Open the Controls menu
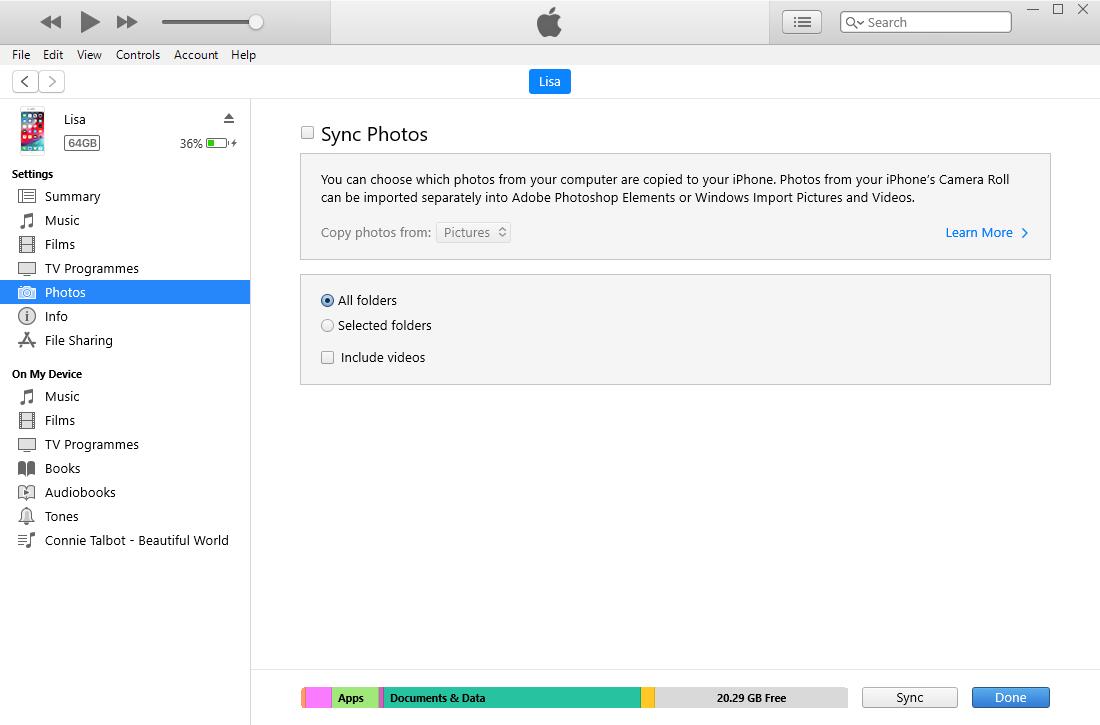 [x=138, y=55]
